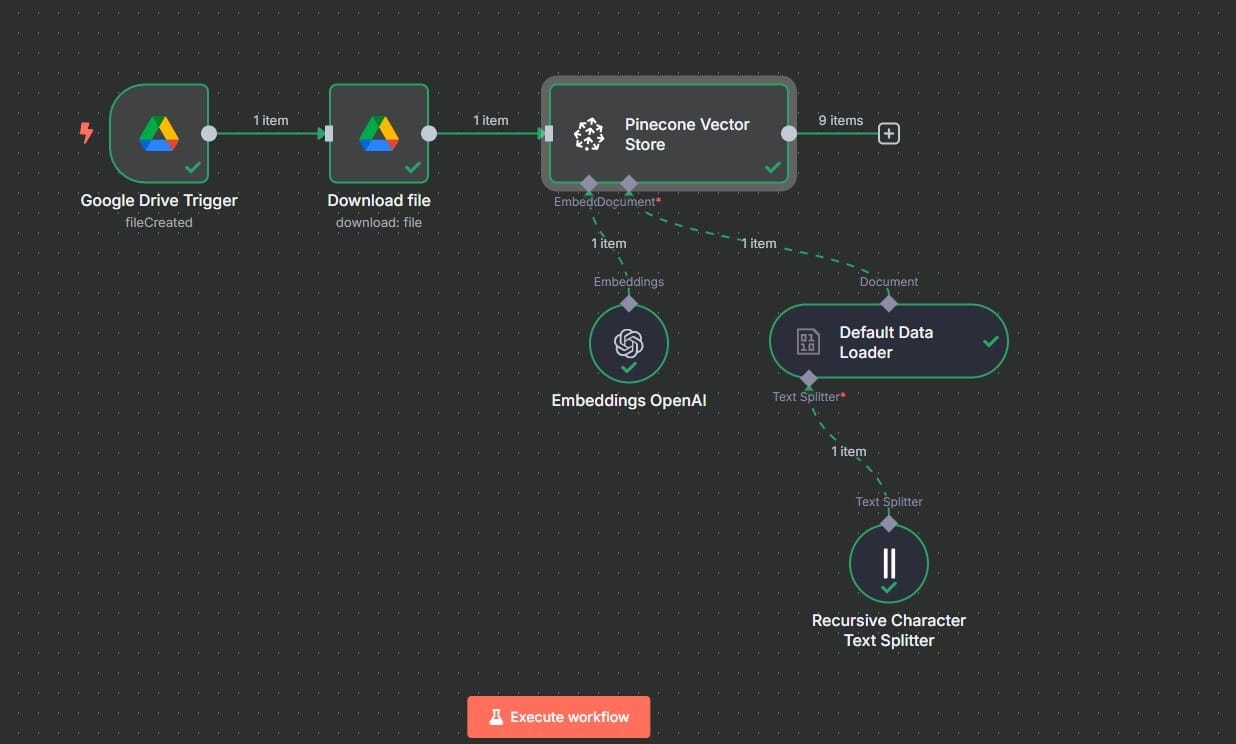
Task: Click the diamond connector atop Embeddings OpenAI
Action: [629, 303]
